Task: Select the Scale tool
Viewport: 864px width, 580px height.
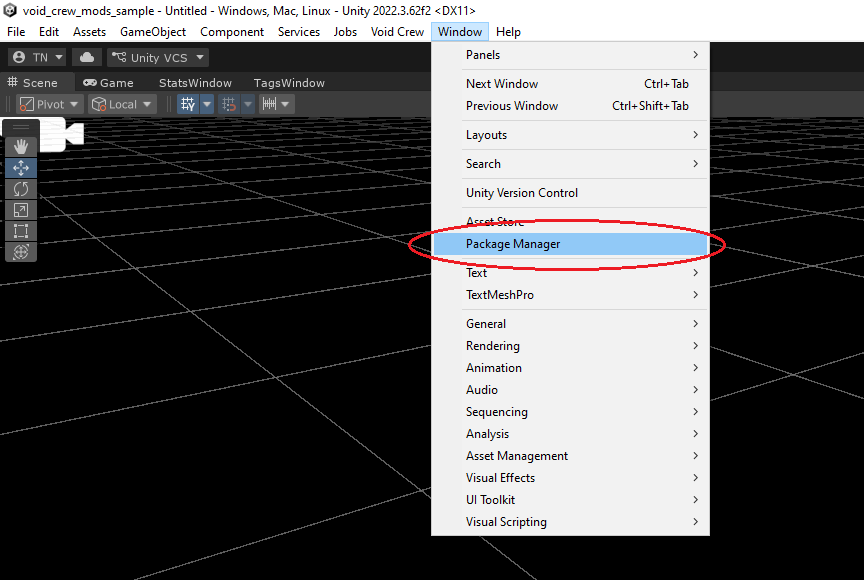Action: click(21, 210)
